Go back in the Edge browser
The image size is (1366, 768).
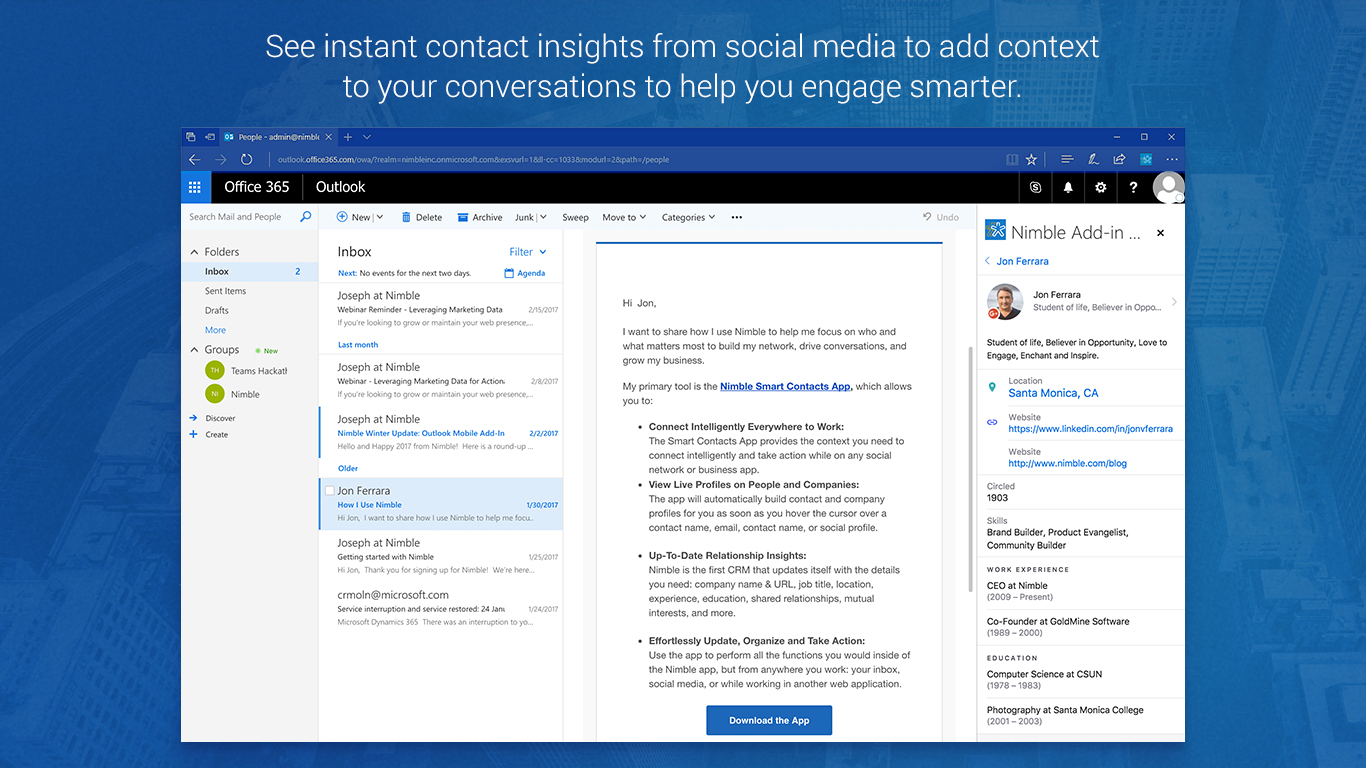click(195, 159)
